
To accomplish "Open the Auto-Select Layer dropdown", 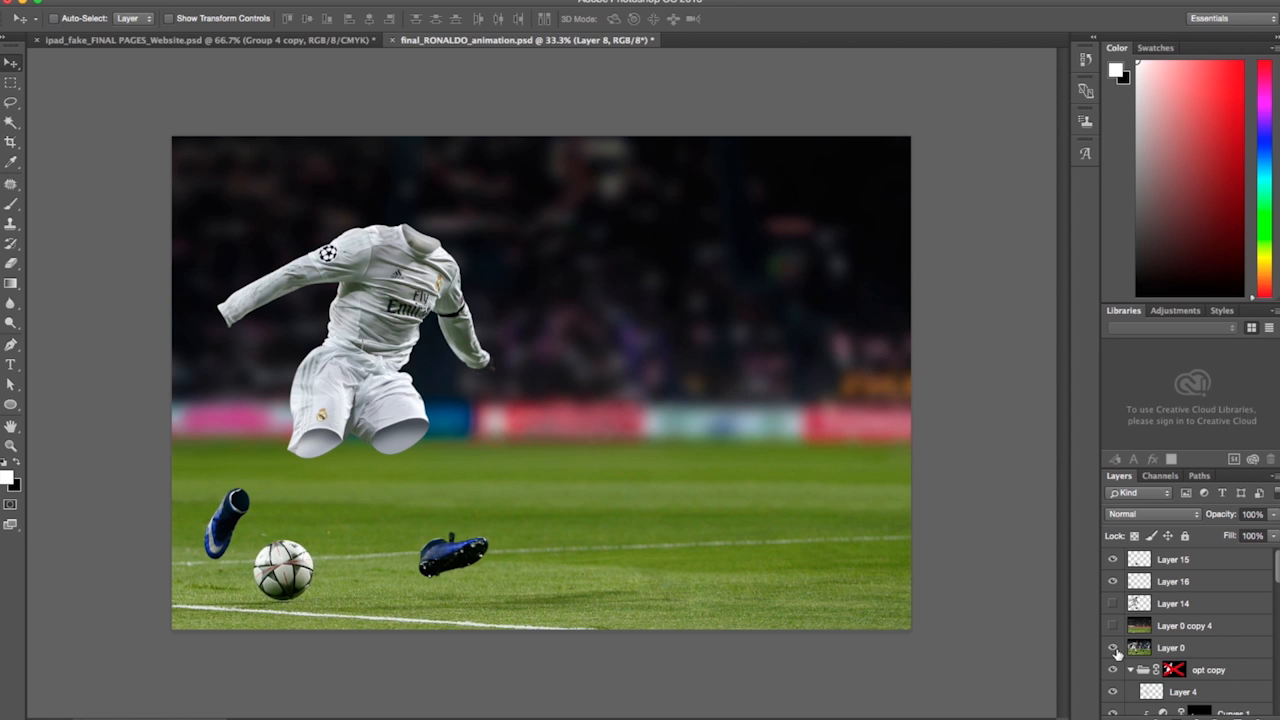I will click(133, 19).
